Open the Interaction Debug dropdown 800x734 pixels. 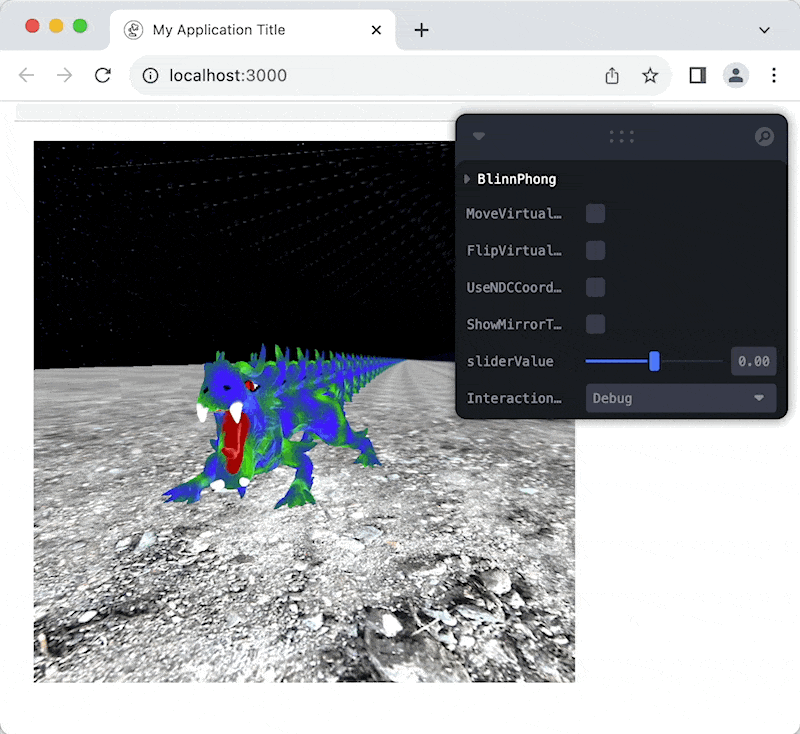pos(680,398)
